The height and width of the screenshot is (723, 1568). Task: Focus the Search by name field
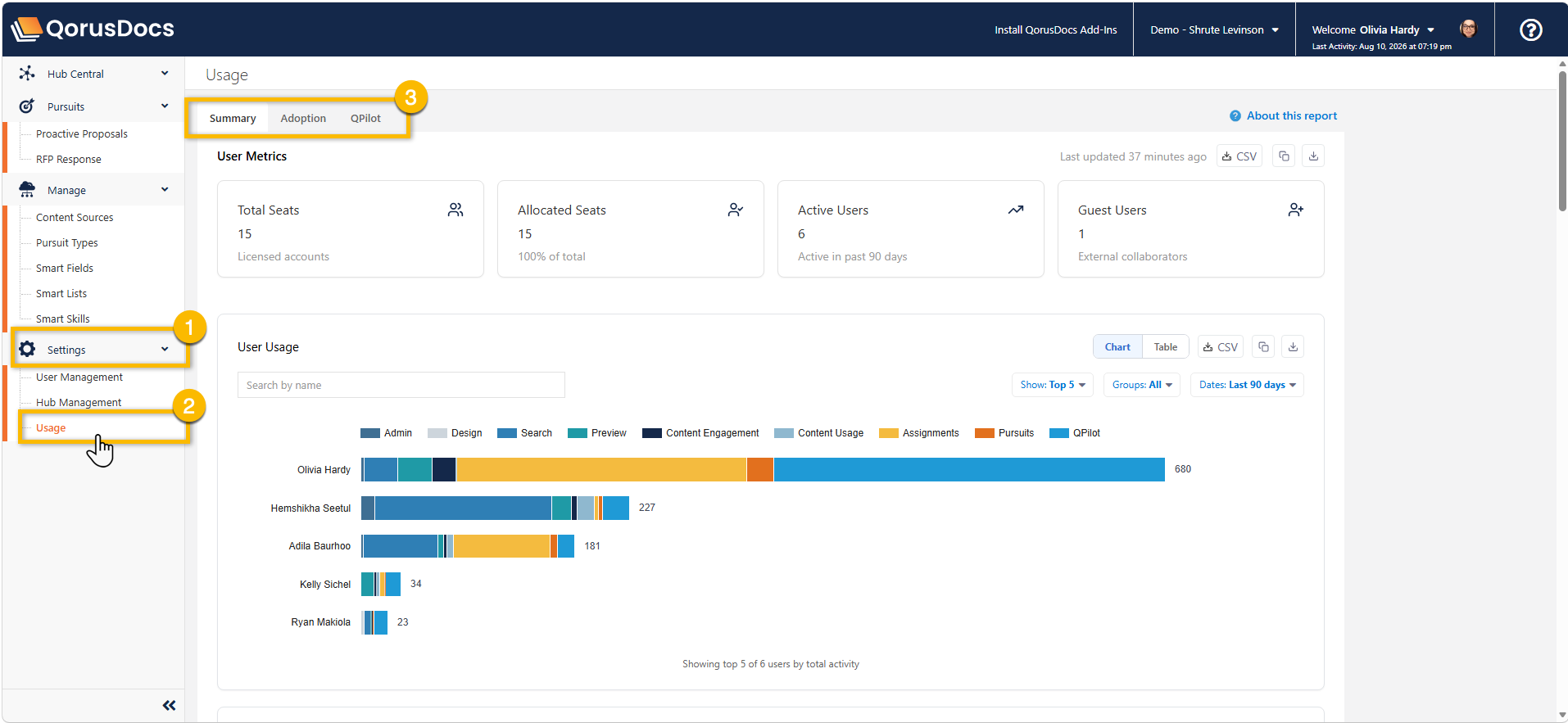point(401,385)
